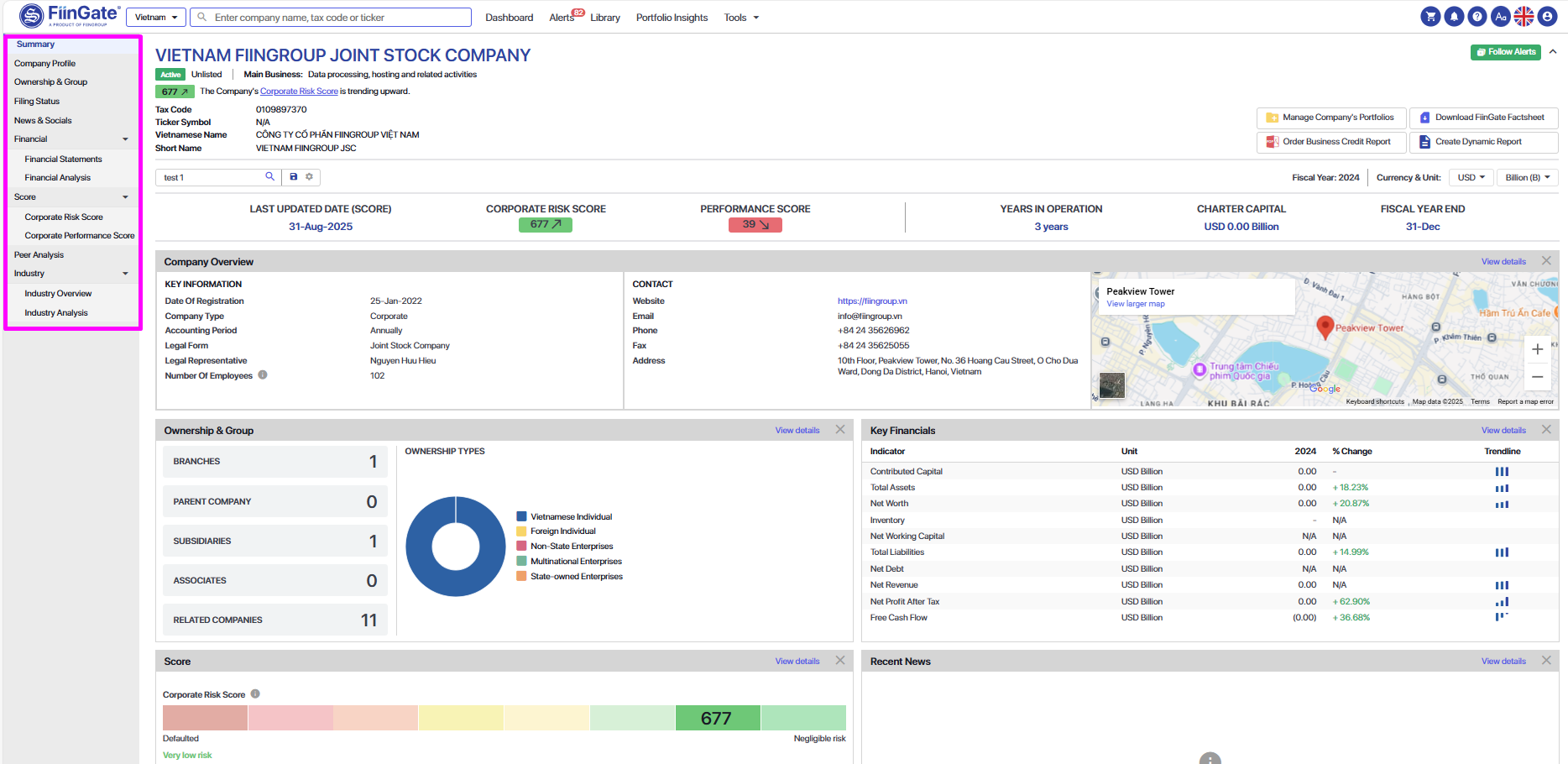Open the gear settings icon beside the save icon
The image size is (1568, 764).
click(309, 177)
